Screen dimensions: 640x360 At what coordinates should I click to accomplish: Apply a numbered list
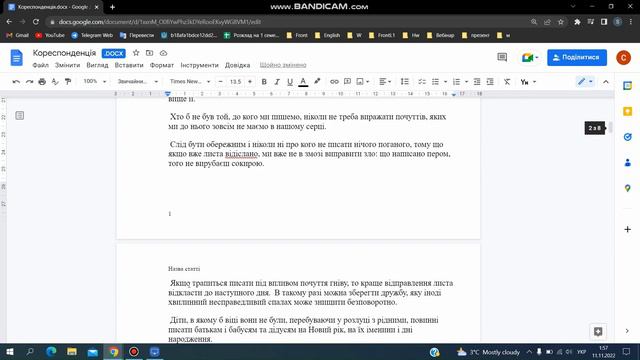[456, 82]
